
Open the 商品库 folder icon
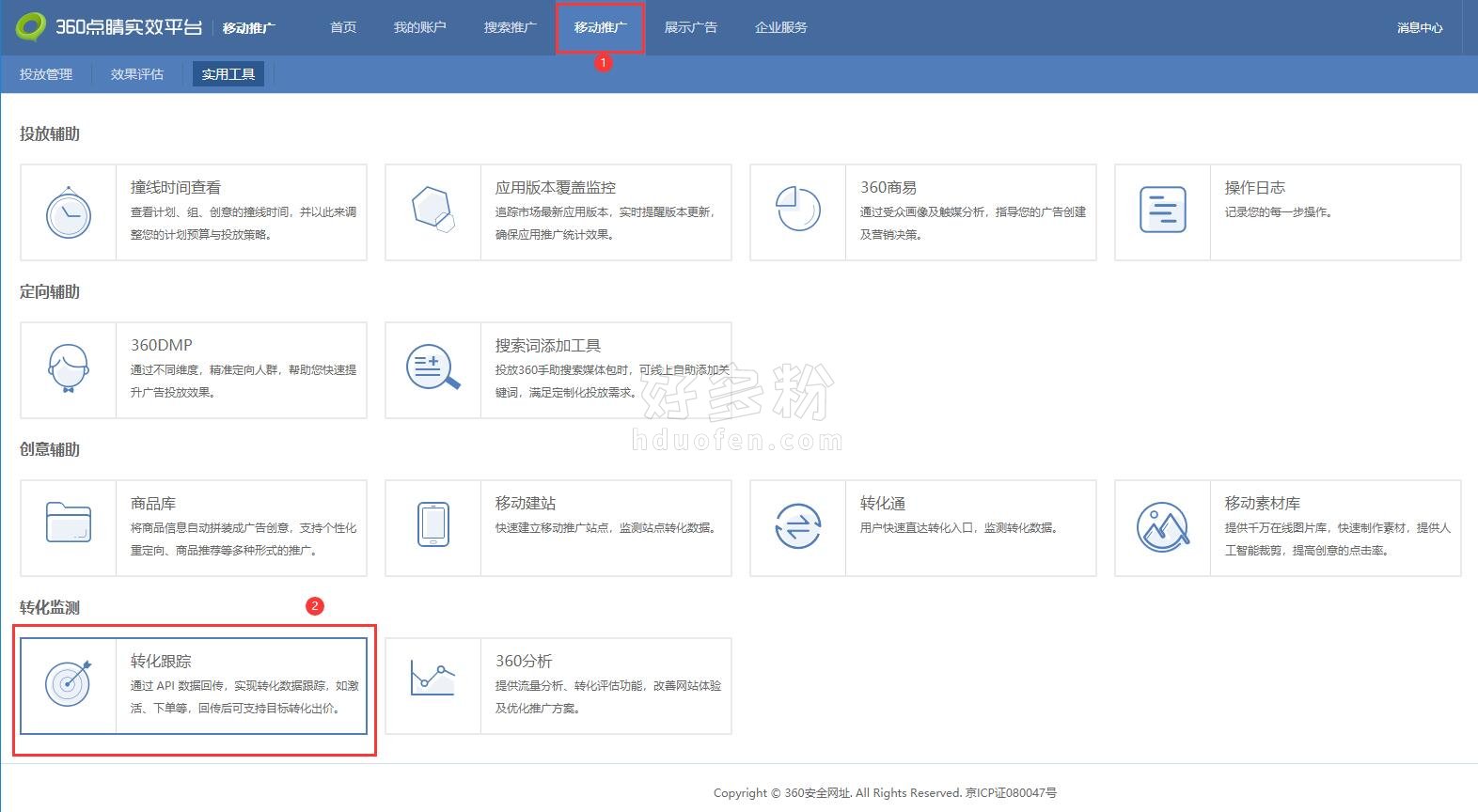tap(69, 523)
